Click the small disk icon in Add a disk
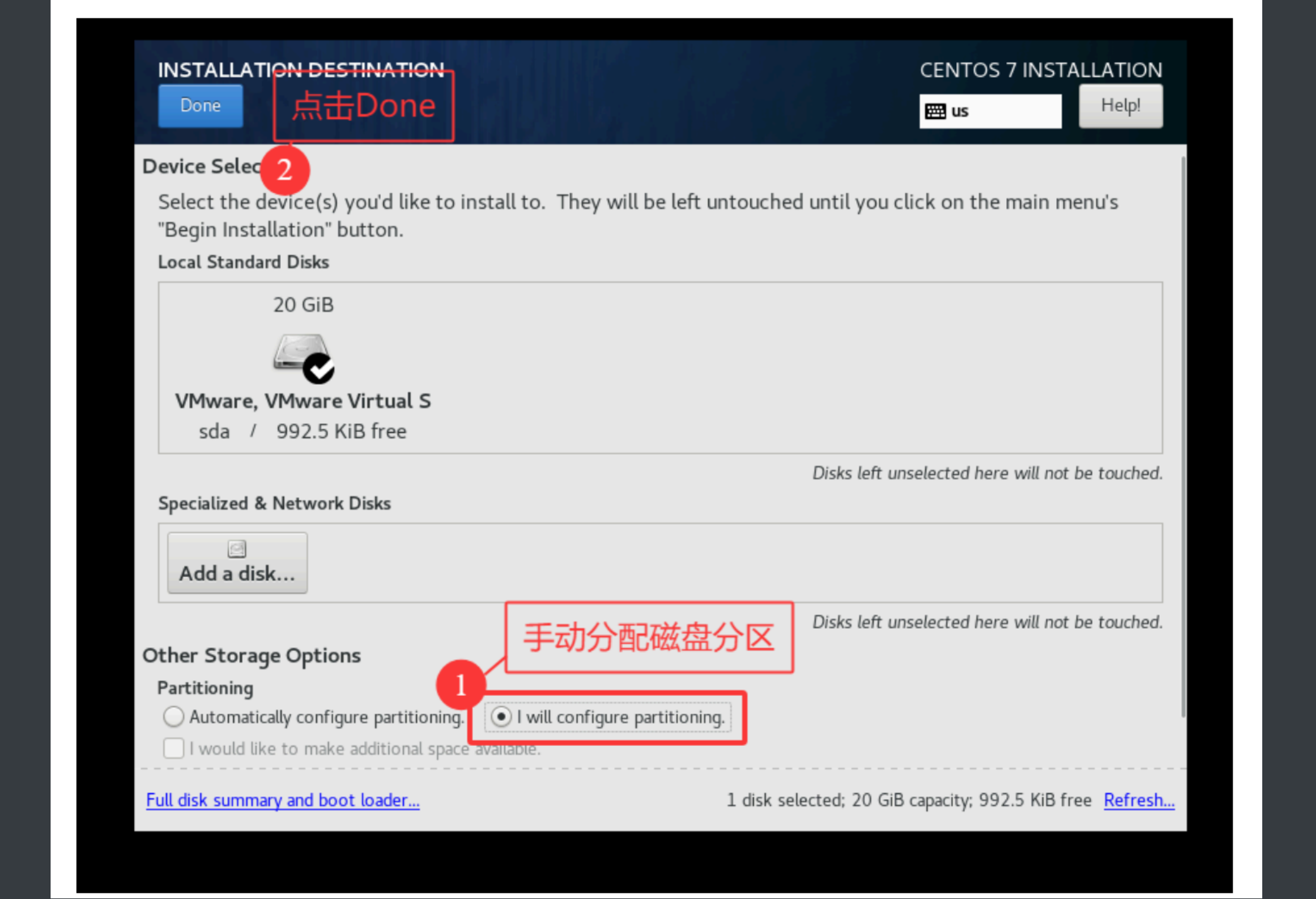The width and height of the screenshot is (1316, 899). [237, 549]
